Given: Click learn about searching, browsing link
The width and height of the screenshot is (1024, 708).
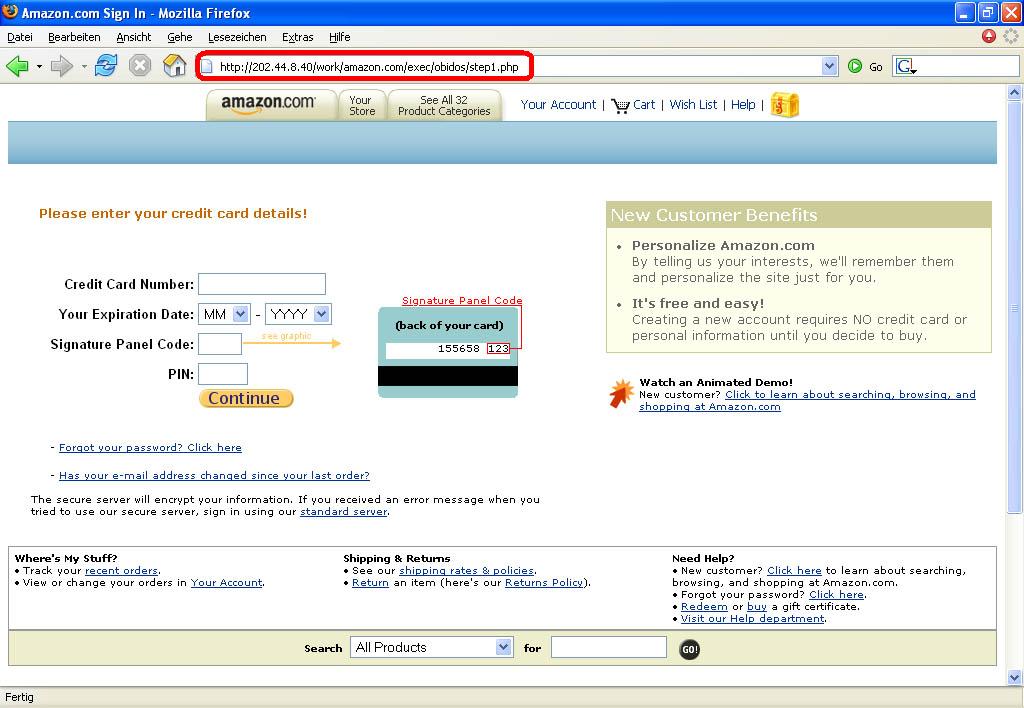Looking at the screenshot, I should (x=807, y=400).
